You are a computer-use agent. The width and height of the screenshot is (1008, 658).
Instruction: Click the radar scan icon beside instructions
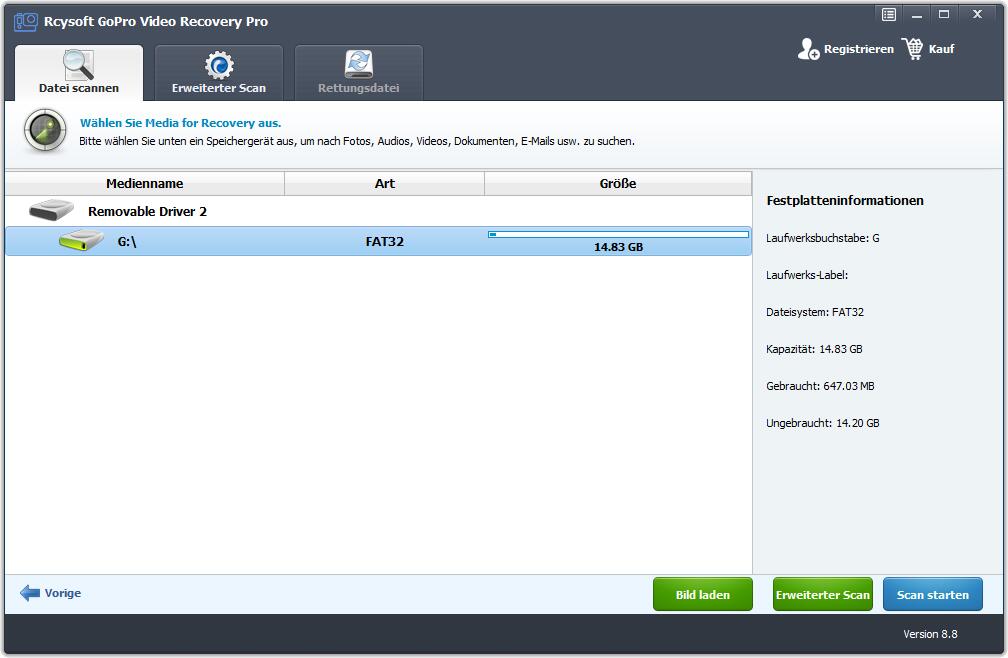pyautogui.click(x=45, y=131)
